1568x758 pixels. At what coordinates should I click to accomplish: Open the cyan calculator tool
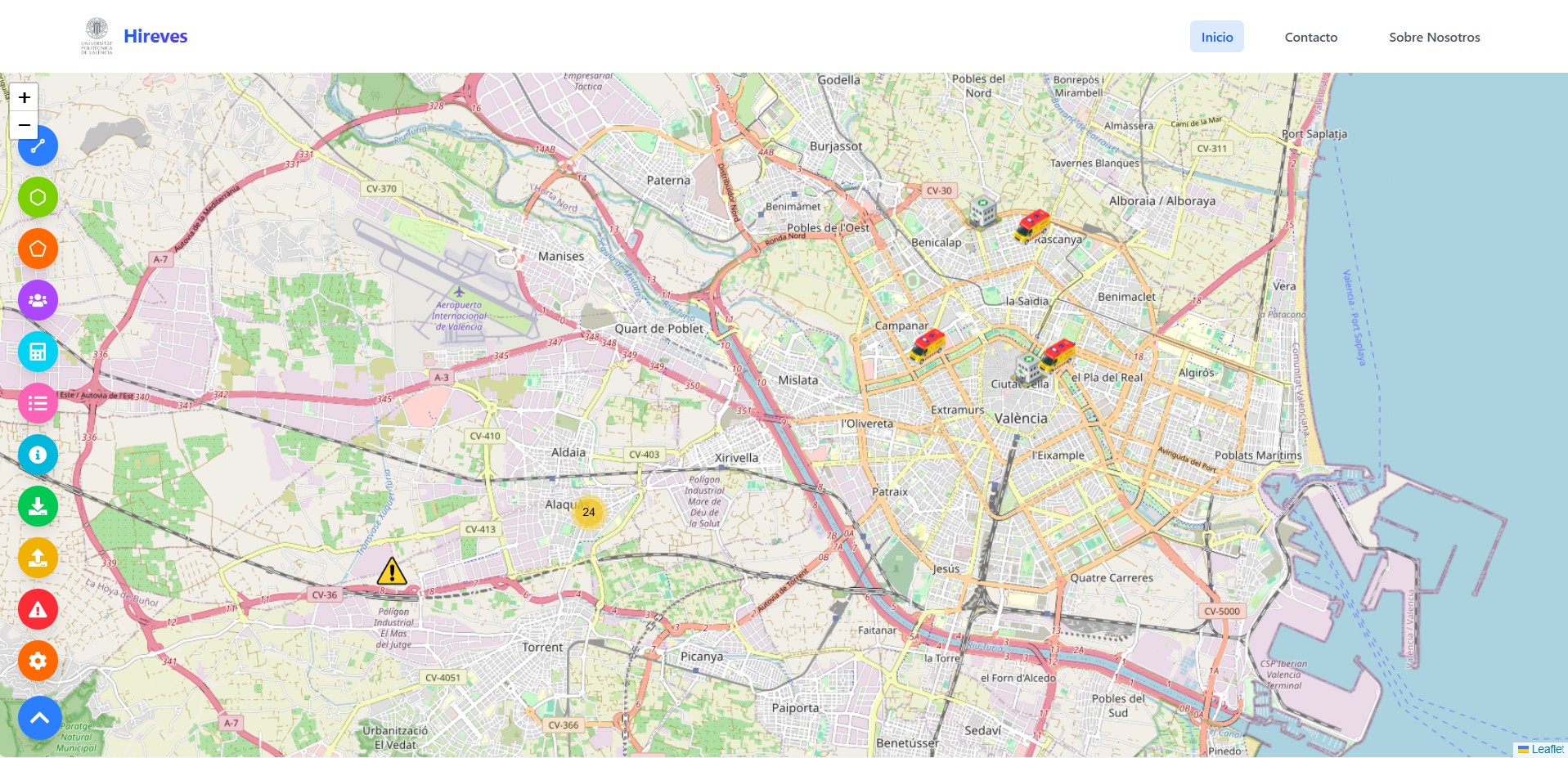tap(38, 352)
